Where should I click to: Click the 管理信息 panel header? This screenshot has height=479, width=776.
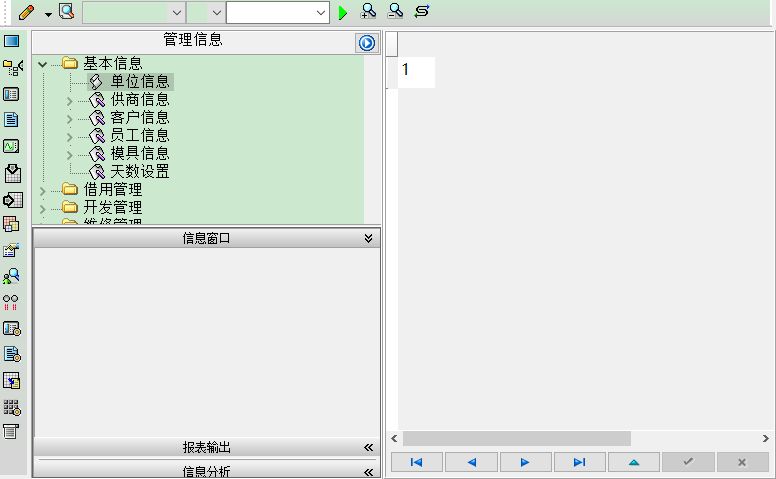(x=193, y=40)
